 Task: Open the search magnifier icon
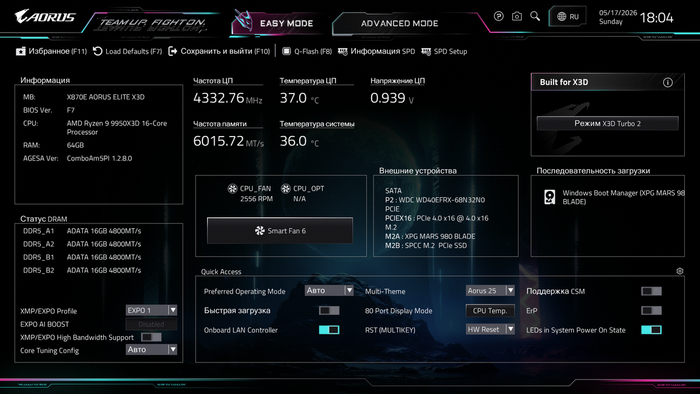(535, 17)
